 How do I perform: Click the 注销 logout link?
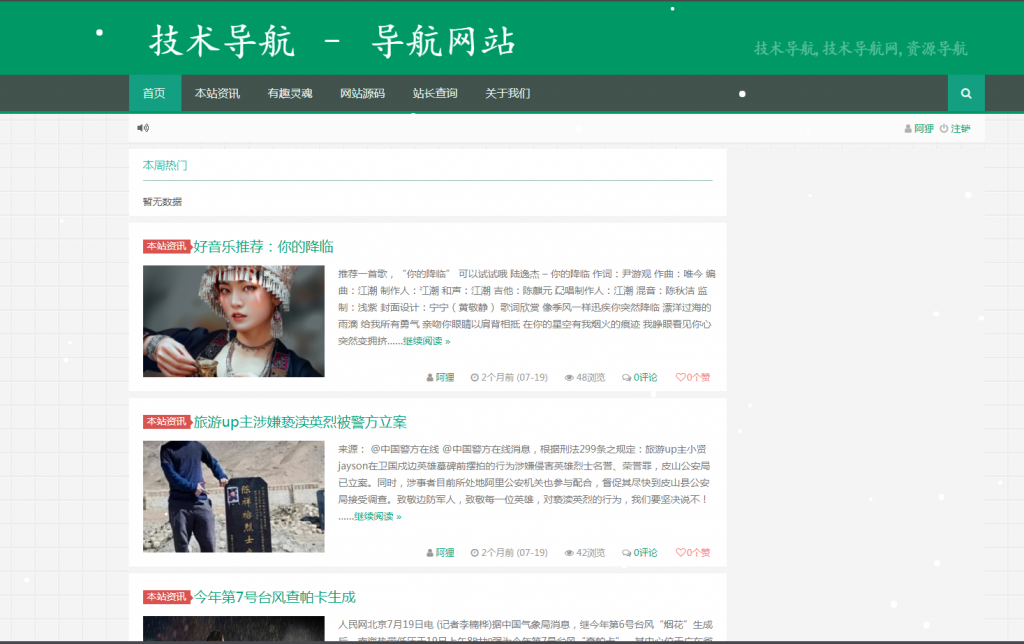click(961, 129)
